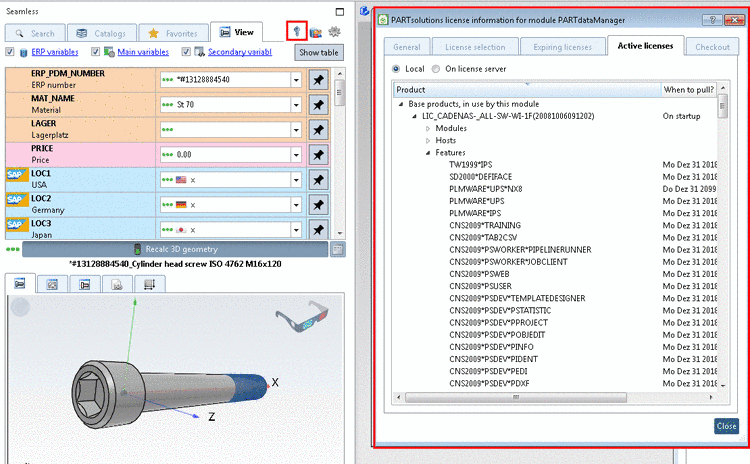The height and width of the screenshot is (464, 750).
Task: Click the Product column header
Action: 527,89
